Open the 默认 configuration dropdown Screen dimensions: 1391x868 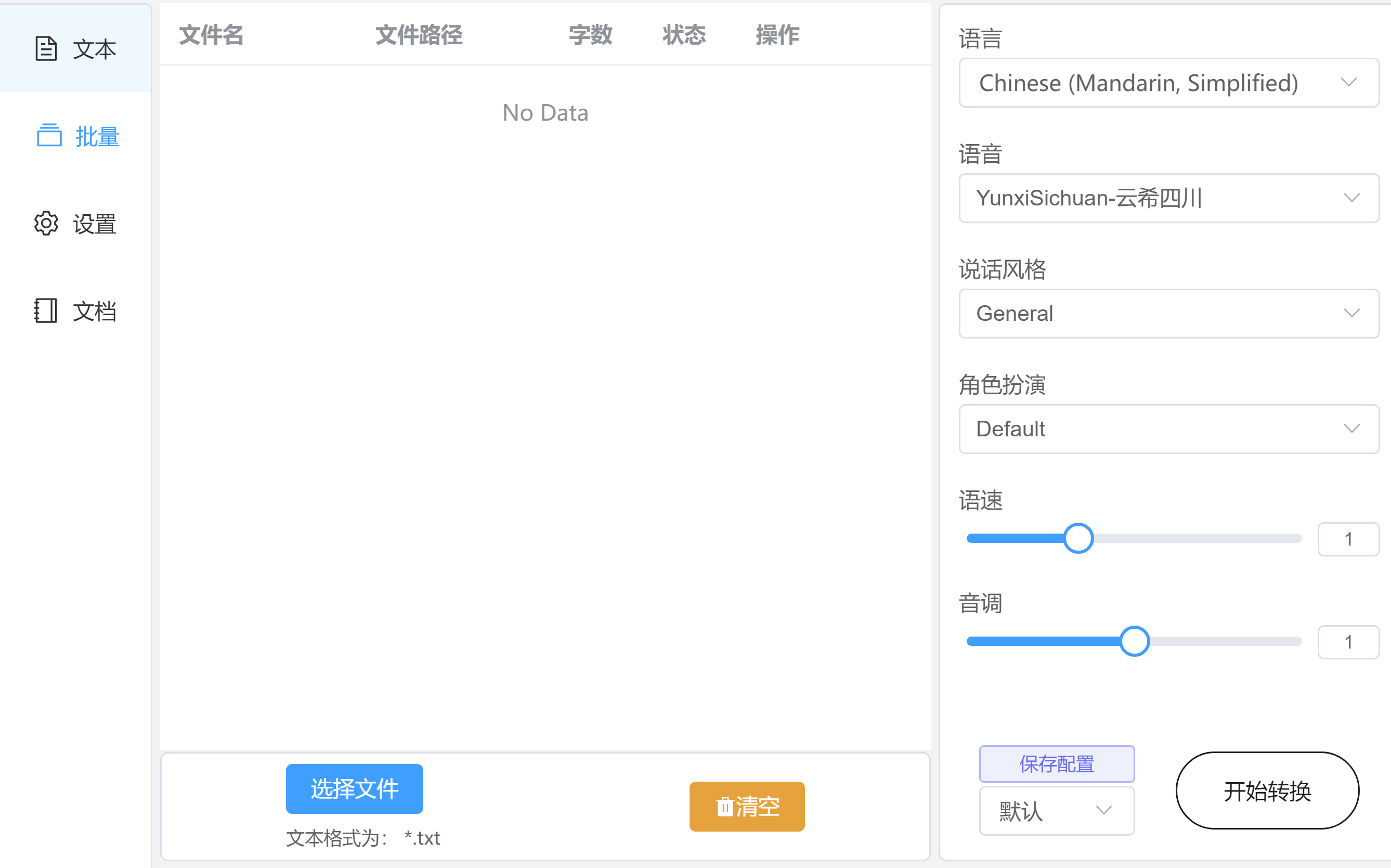pyautogui.click(x=1057, y=811)
